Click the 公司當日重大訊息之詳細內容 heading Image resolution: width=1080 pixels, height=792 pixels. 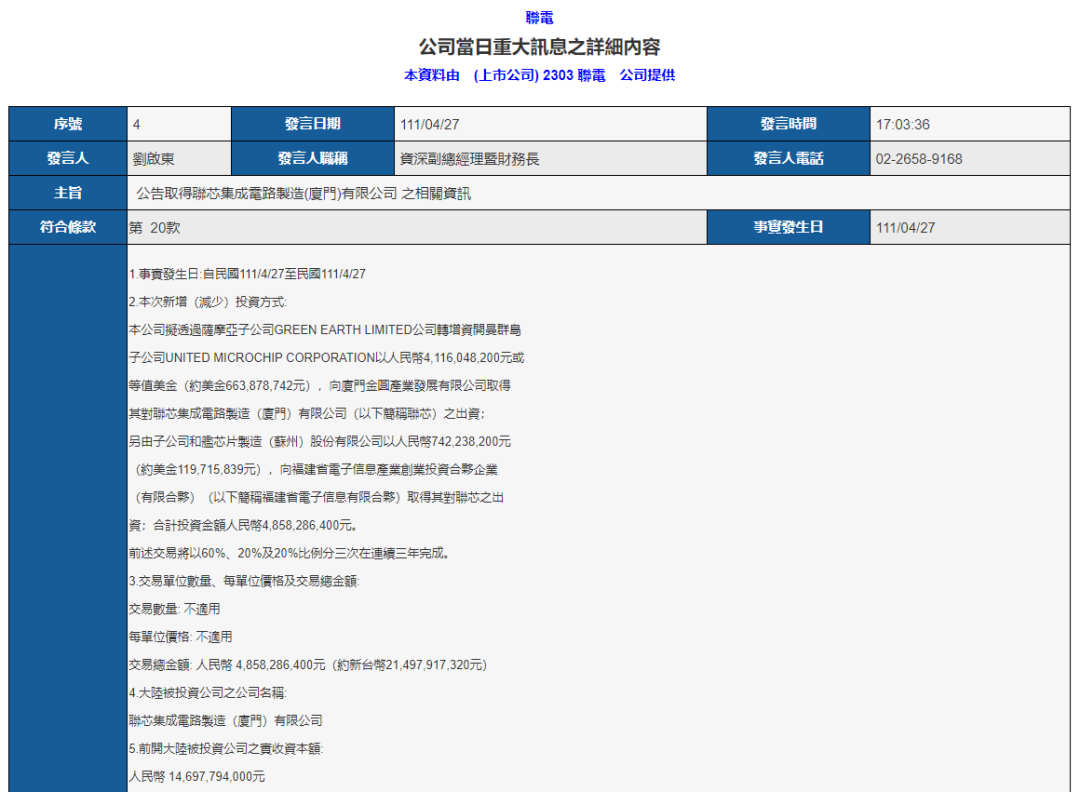click(x=539, y=47)
